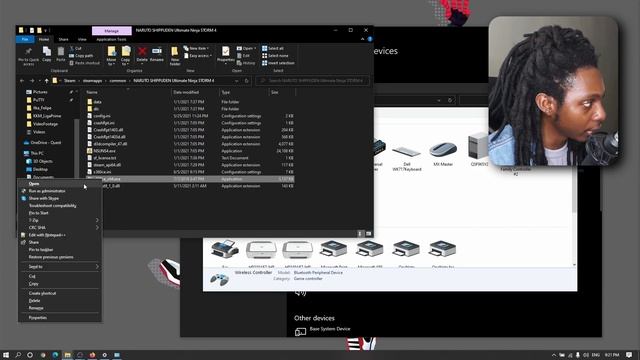Click History in the ribbon Open group

(x=246, y=63)
